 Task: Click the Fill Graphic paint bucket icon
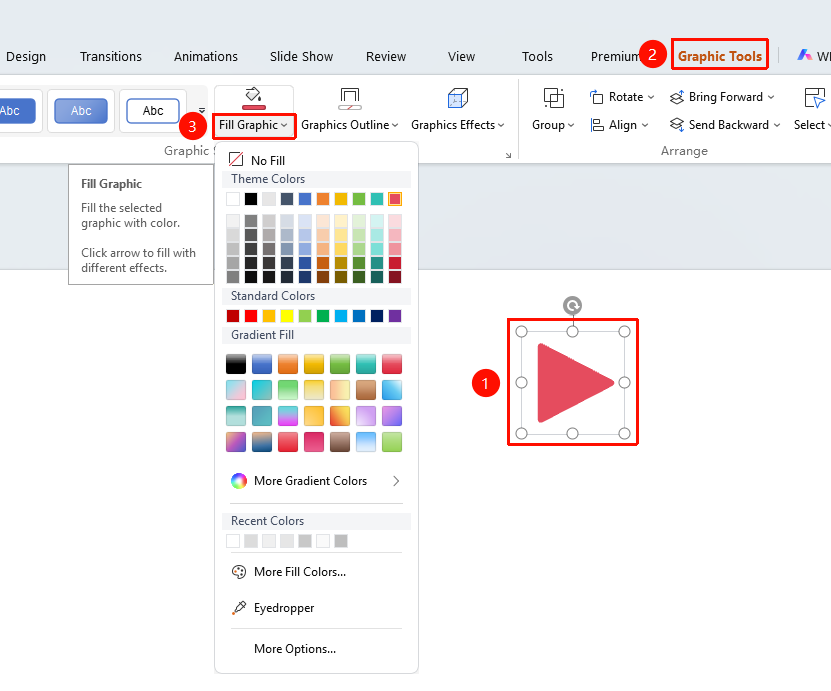point(254,98)
